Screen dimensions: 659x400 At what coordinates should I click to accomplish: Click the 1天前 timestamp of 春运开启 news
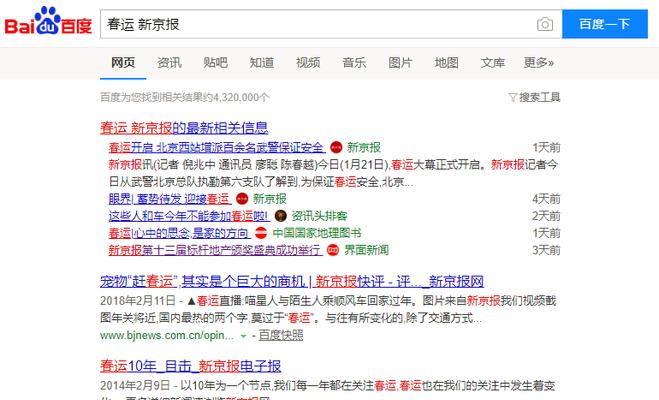tap(546, 147)
